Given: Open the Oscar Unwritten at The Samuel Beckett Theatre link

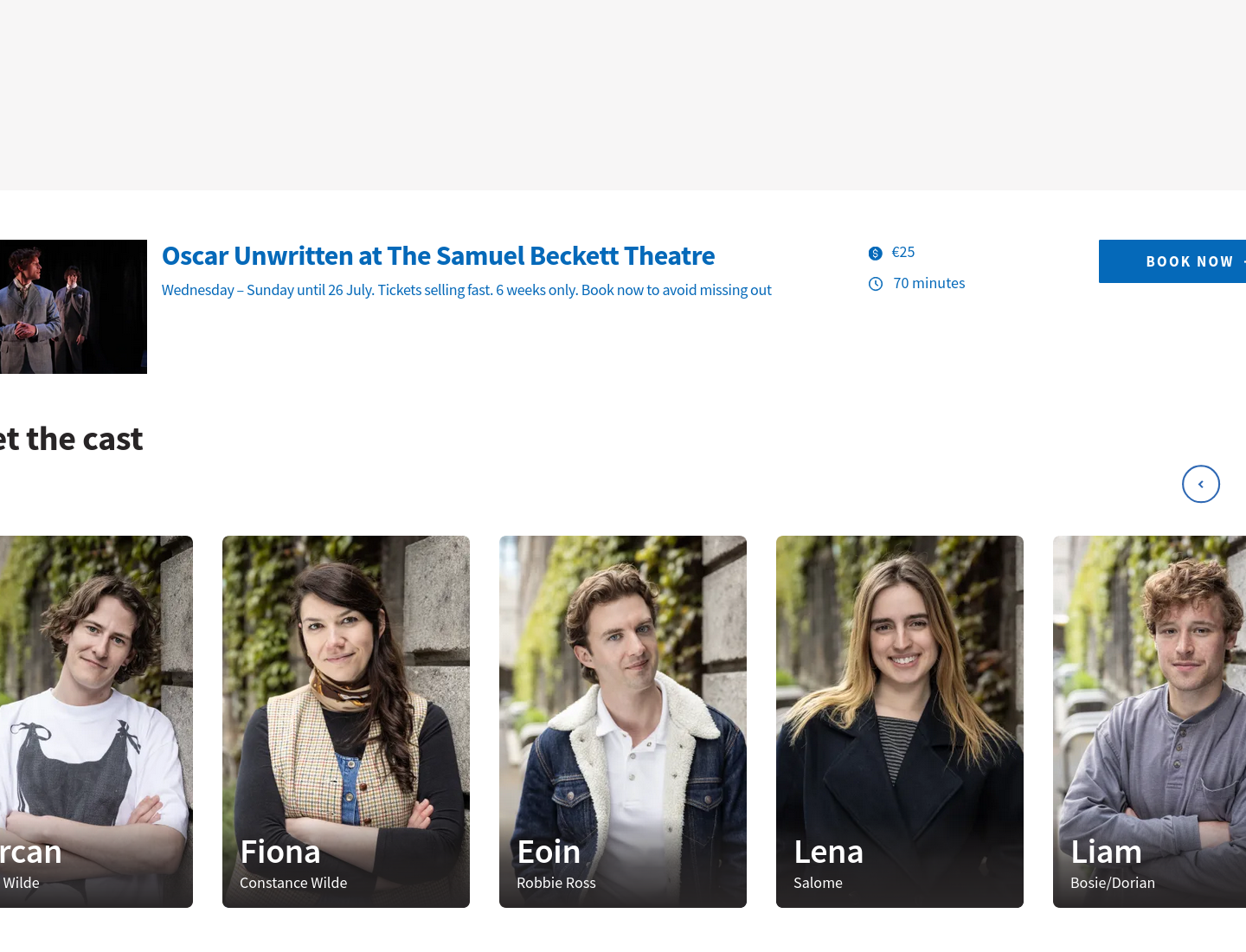Looking at the screenshot, I should pyautogui.click(x=438, y=256).
